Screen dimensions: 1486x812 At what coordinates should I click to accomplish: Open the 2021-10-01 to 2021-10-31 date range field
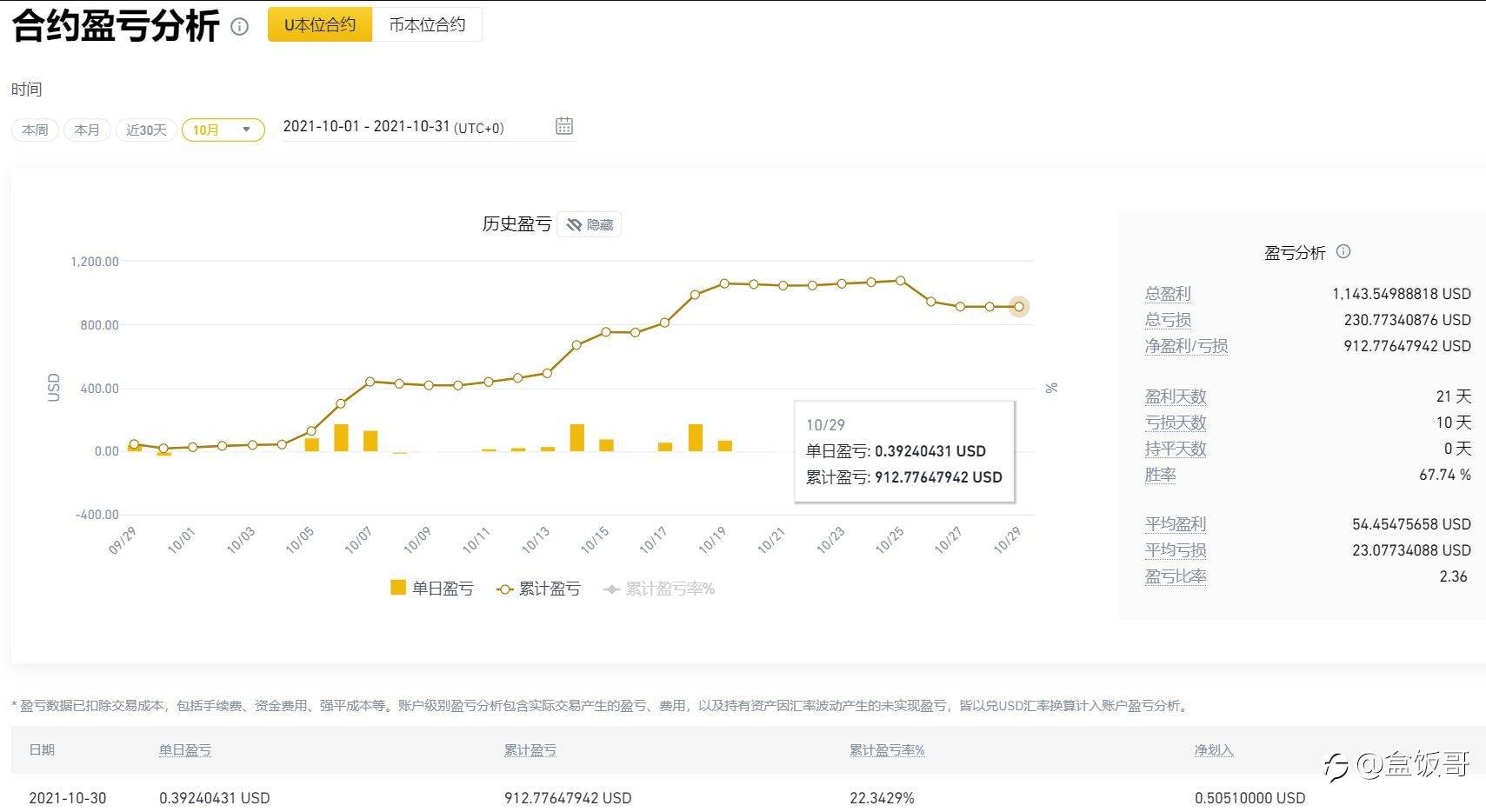[393, 127]
